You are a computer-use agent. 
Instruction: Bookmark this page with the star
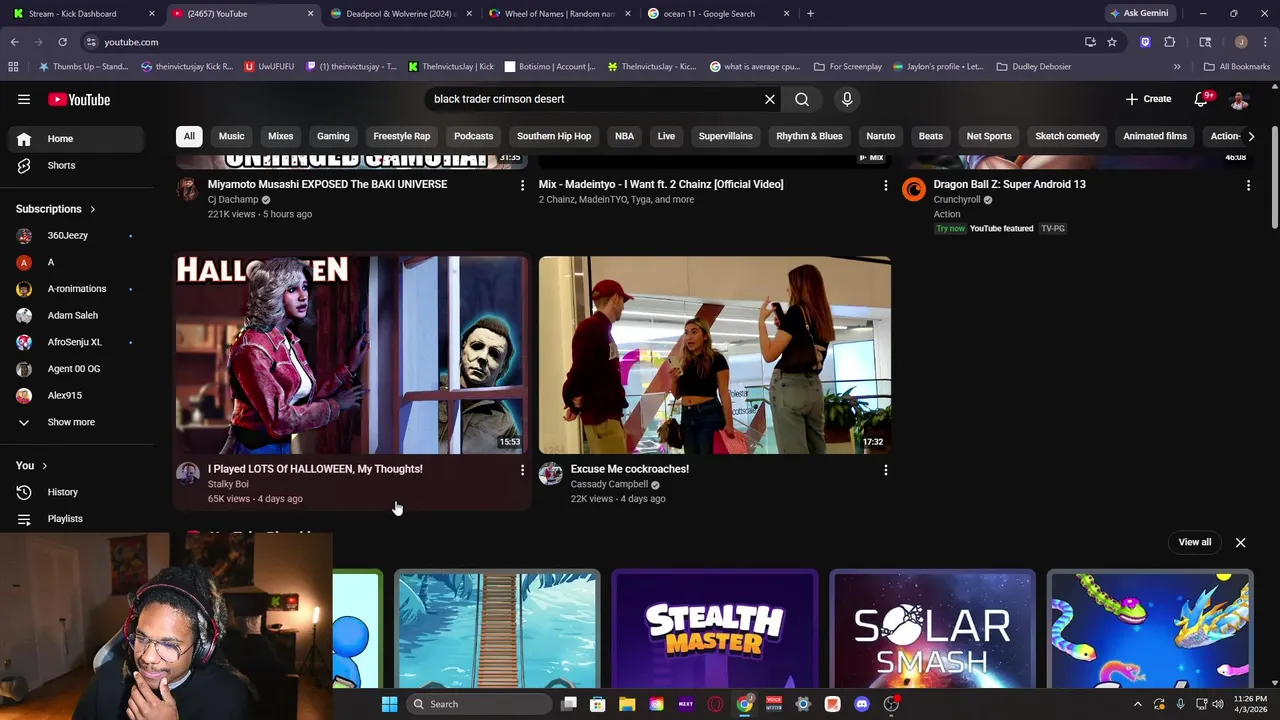[1112, 42]
